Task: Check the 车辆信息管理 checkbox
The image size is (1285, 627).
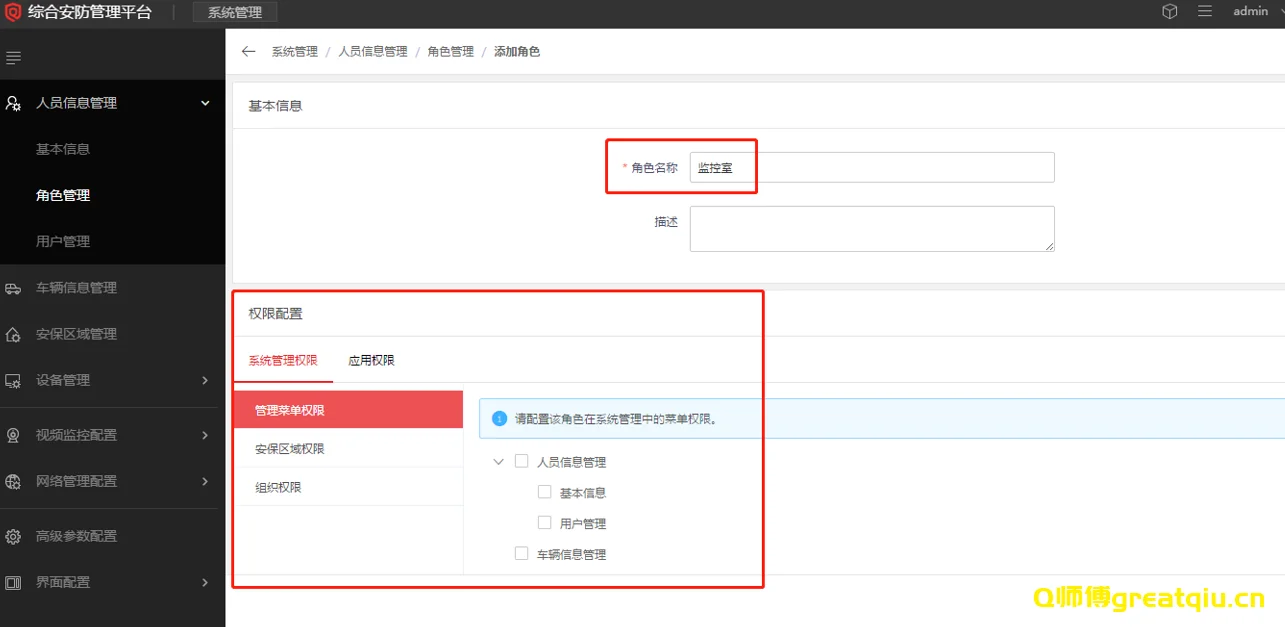Action: coord(521,553)
